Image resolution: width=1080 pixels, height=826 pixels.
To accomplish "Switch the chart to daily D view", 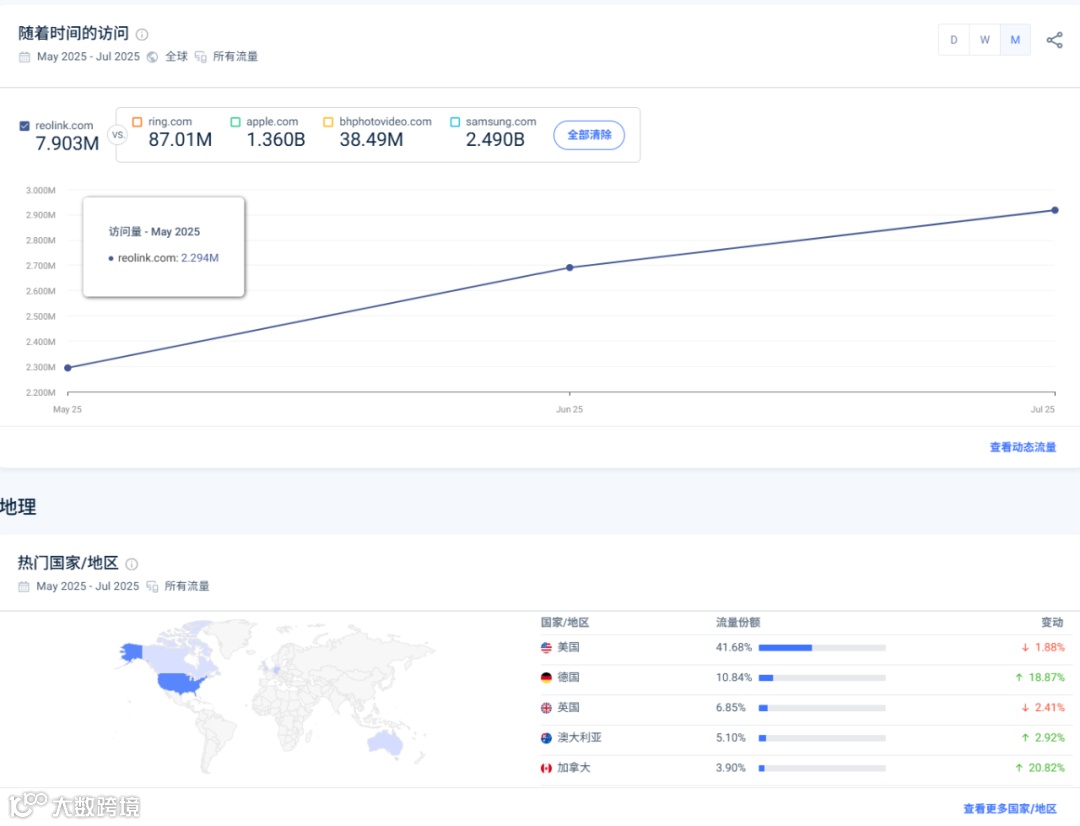I will coord(954,40).
